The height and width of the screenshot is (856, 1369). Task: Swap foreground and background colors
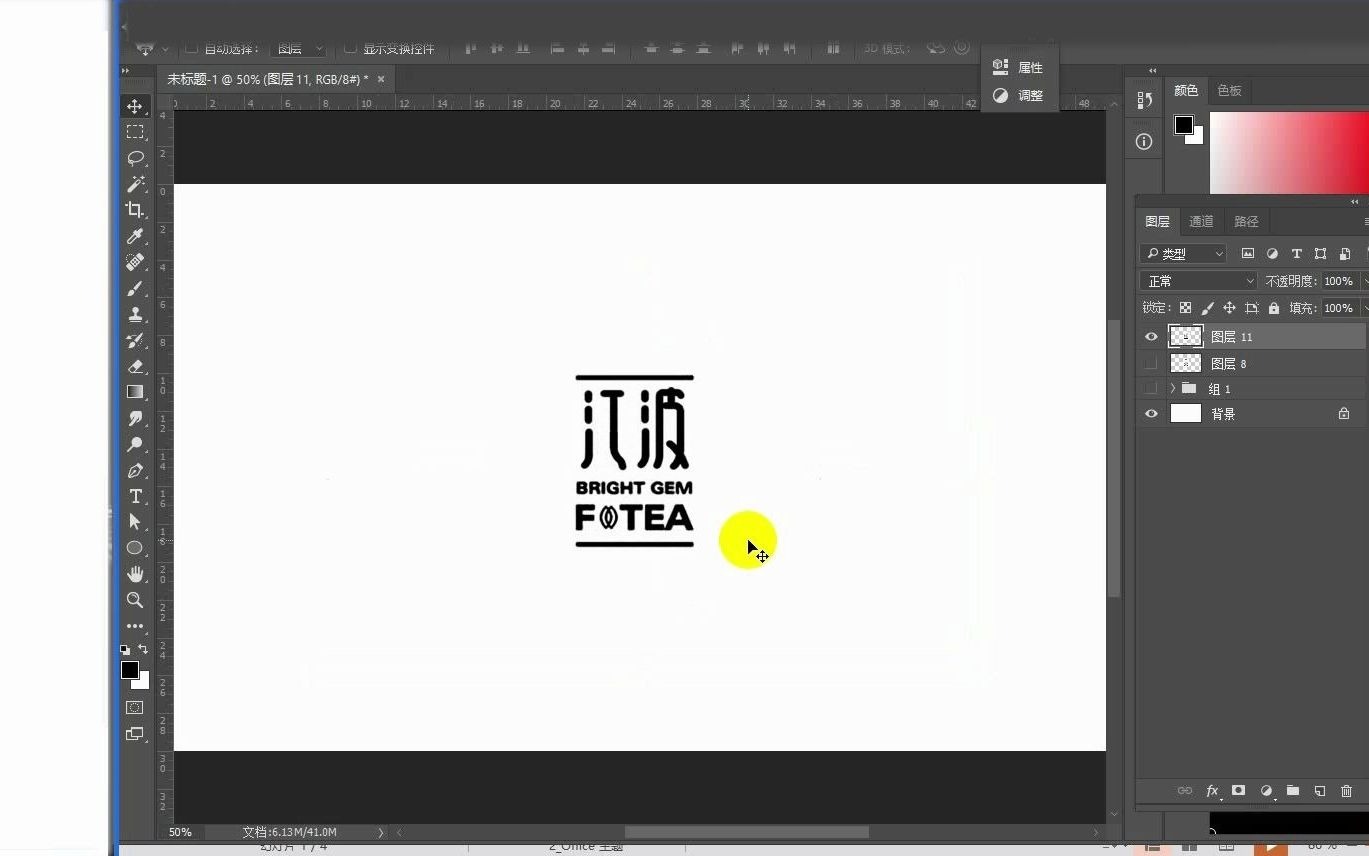click(x=143, y=649)
